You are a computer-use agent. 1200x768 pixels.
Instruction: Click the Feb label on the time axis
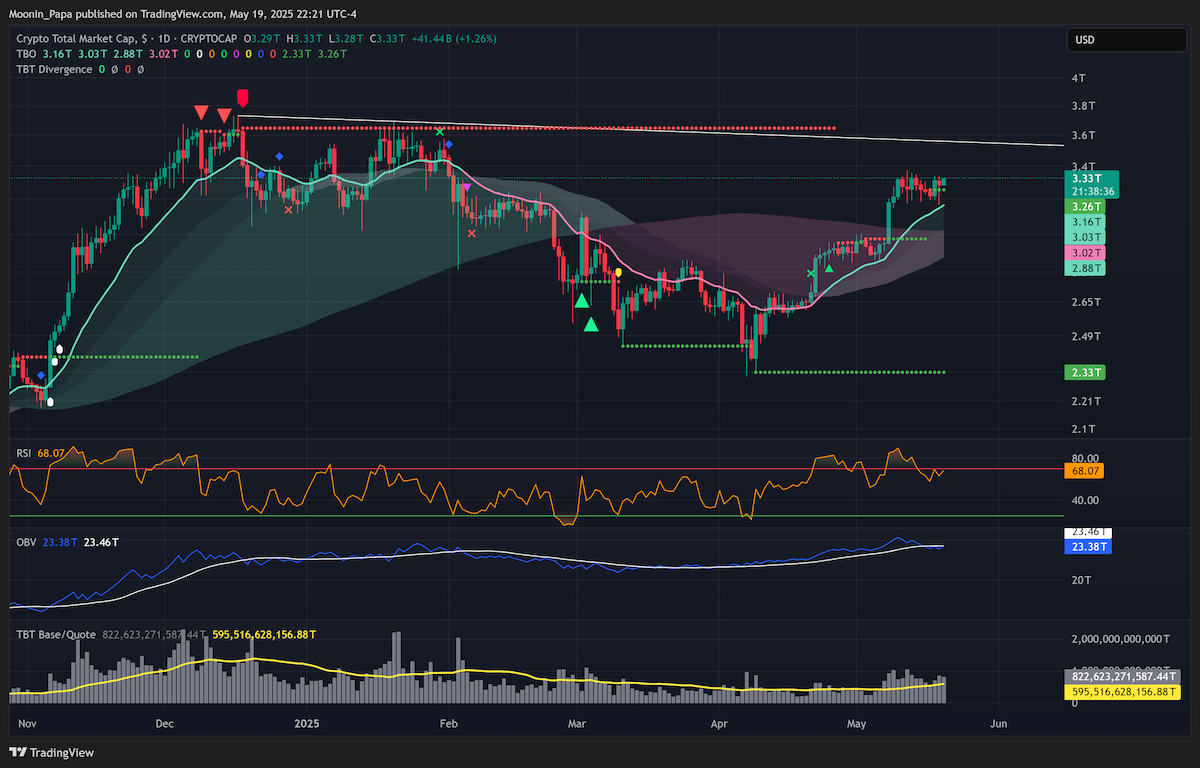pyautogui.click(x=449, y=721)
